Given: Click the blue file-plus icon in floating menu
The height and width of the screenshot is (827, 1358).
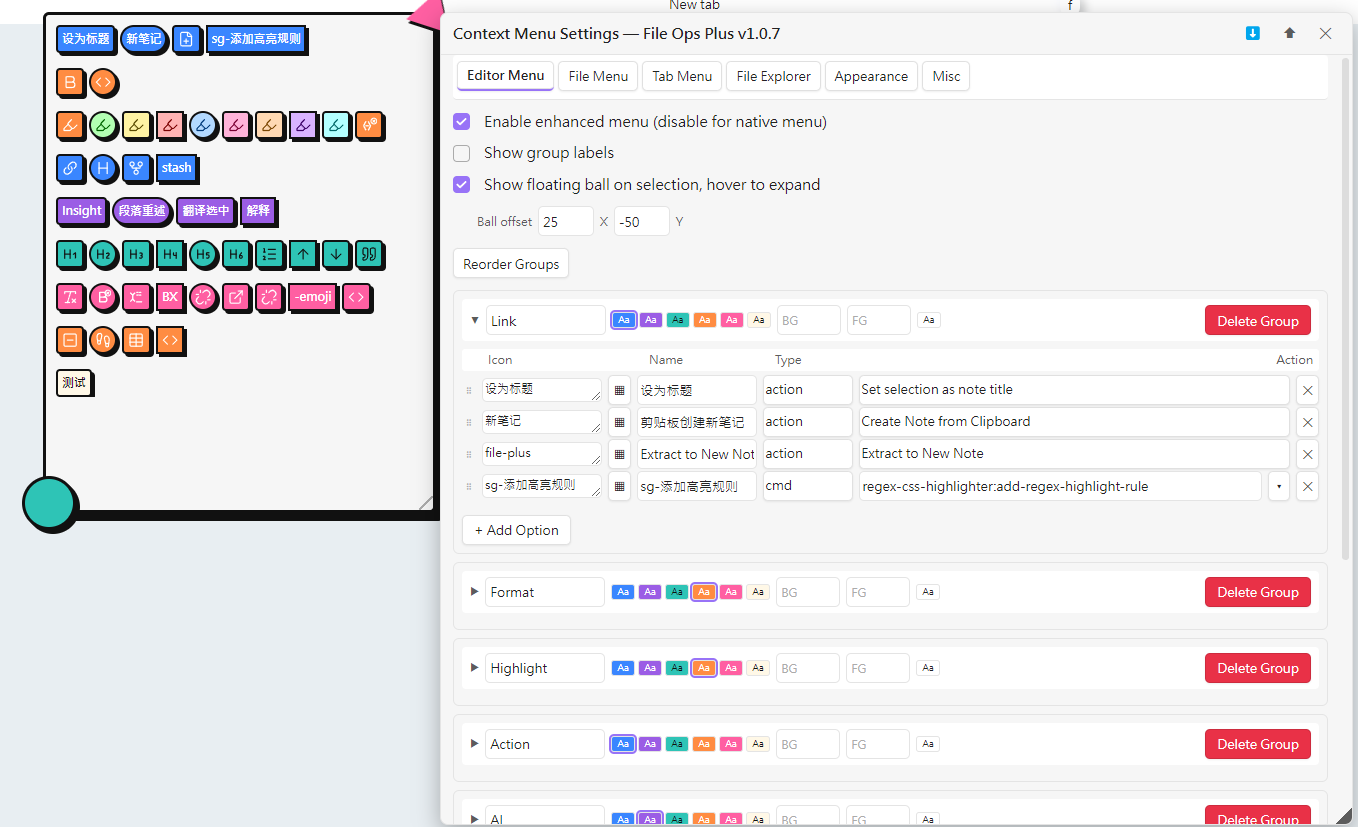Looking at the screenshot, I should (x=186, y=39).
